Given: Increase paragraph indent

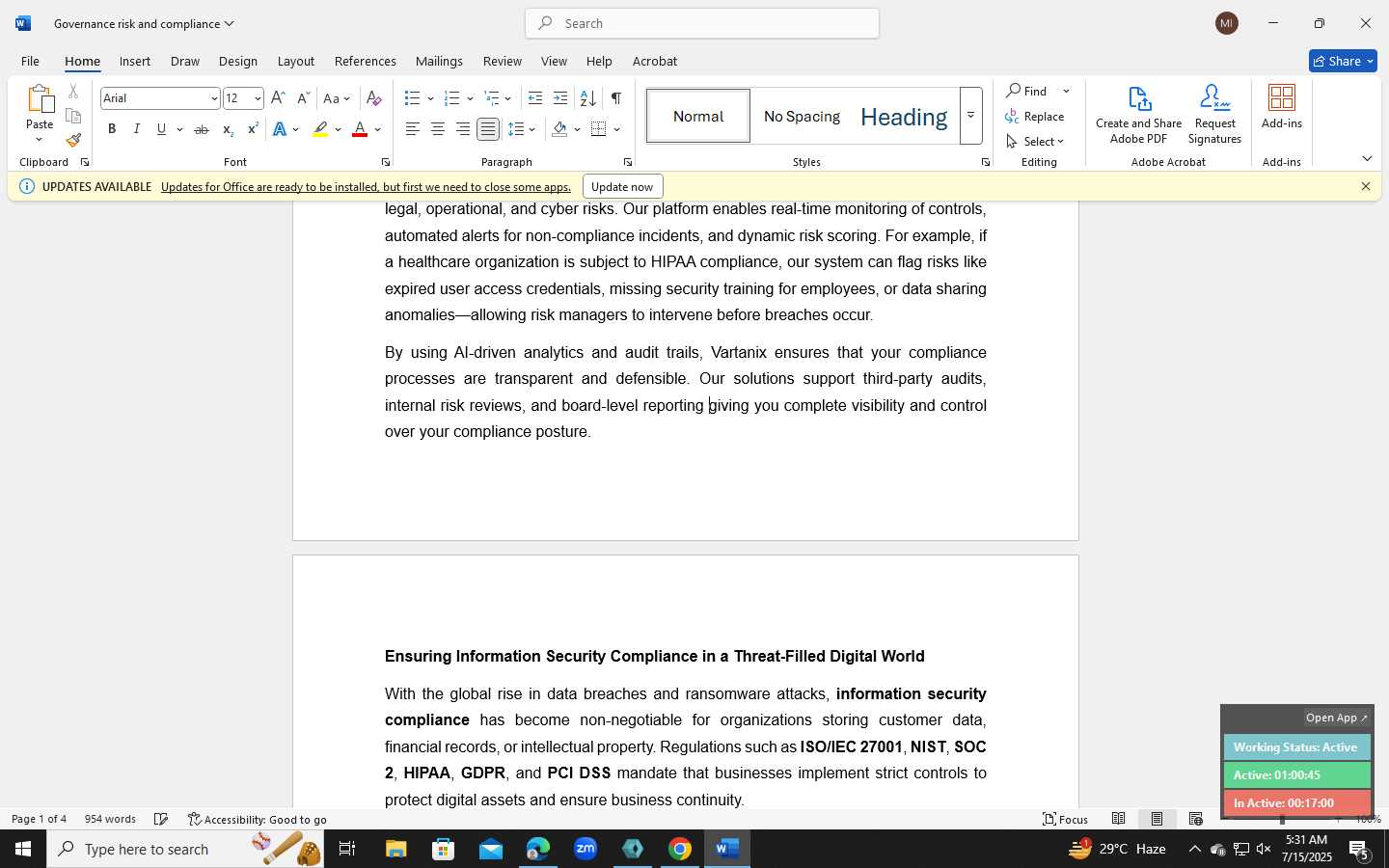Looking at the screenshot, I should pos(560,98).
